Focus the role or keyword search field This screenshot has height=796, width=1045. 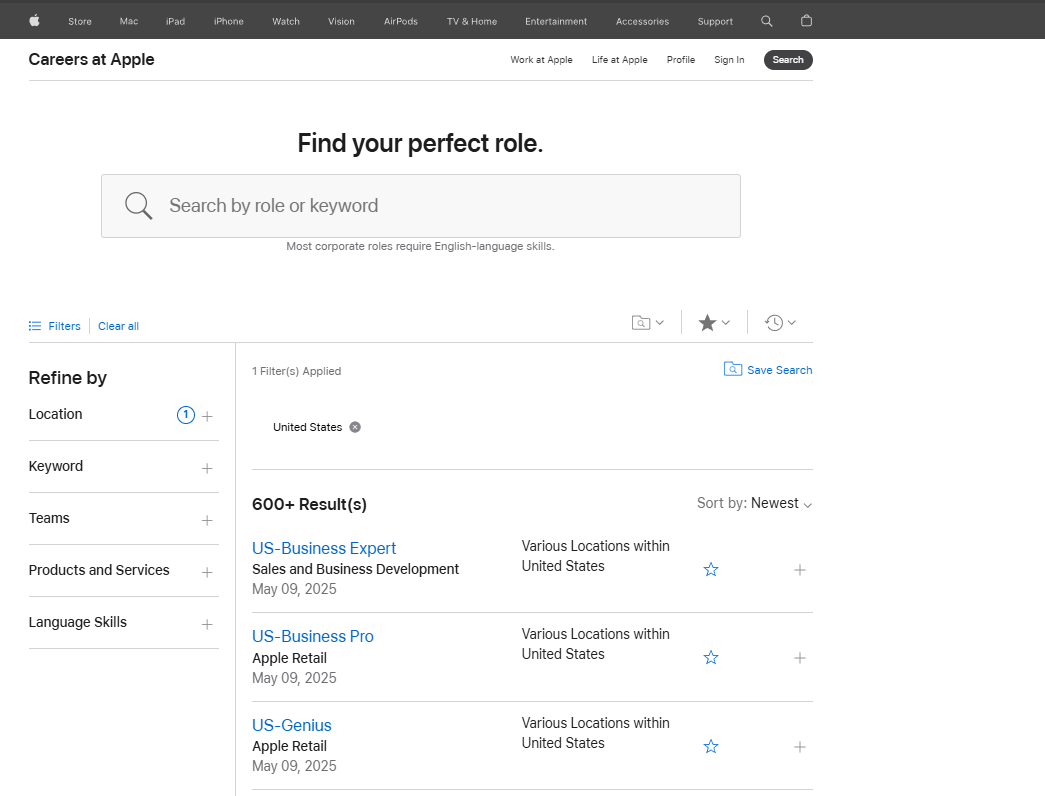(421, 206)
